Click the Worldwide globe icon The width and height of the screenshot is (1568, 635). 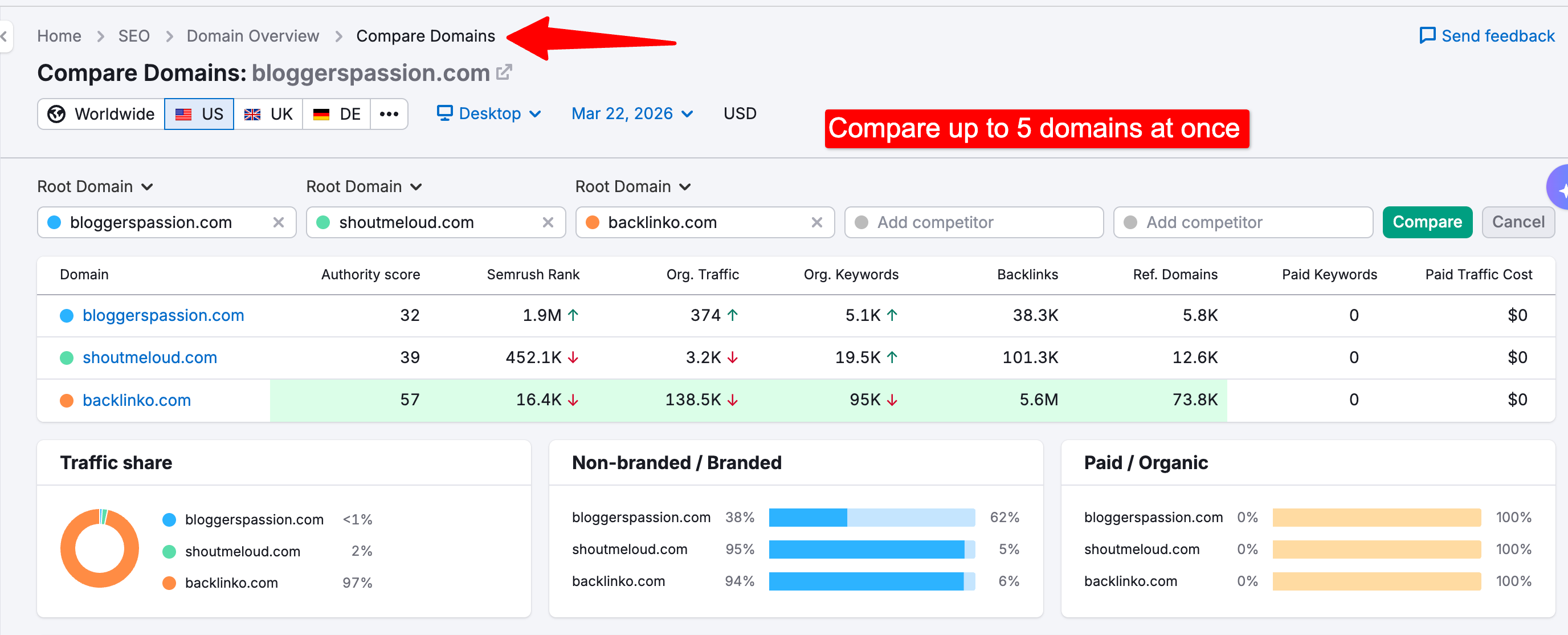pos(56,114)
